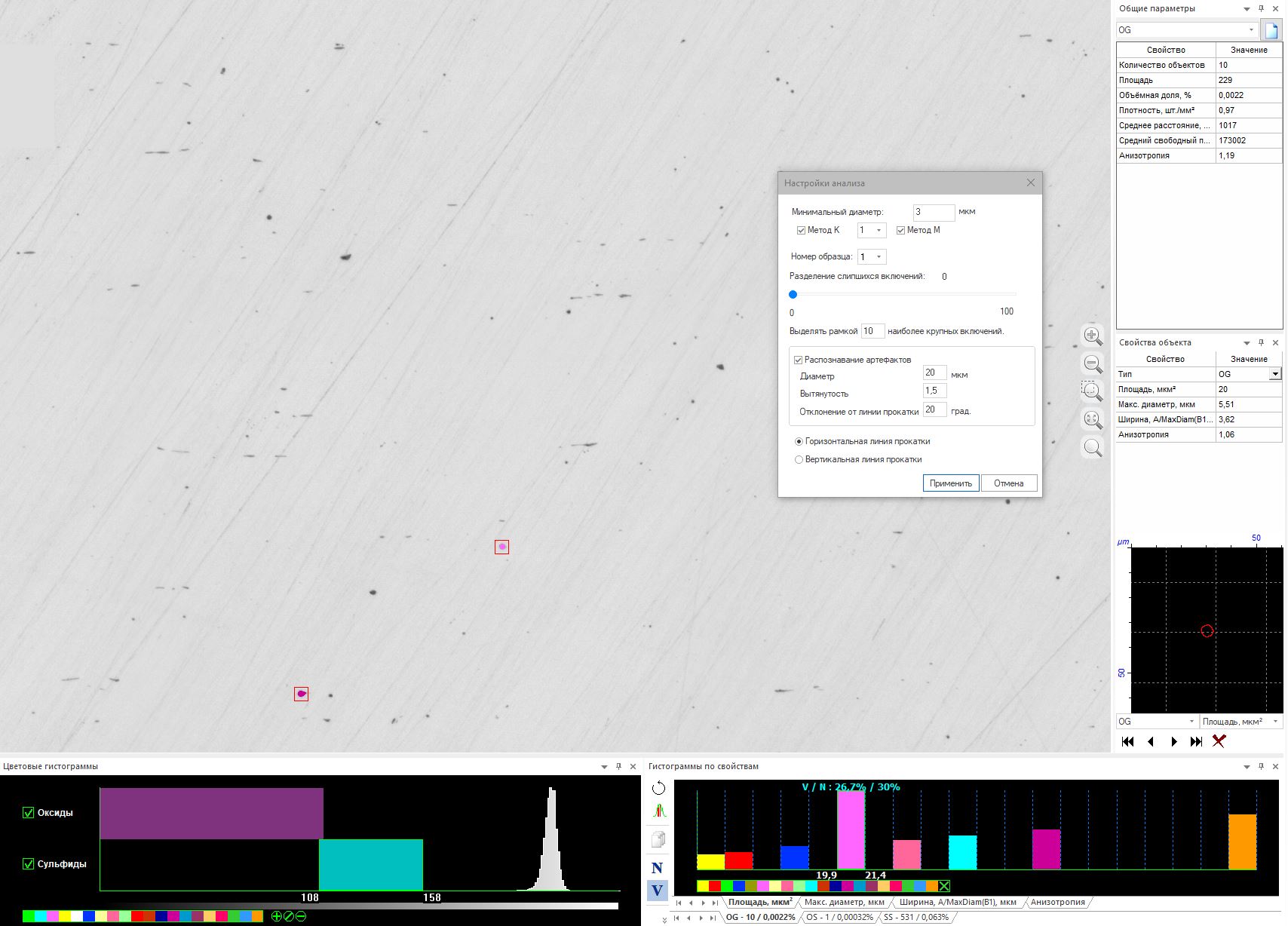Click the Разделение слипшихся включений slider handle
Image resolution: width=1288 pixels, height=926 pixels.
point(793,295)
